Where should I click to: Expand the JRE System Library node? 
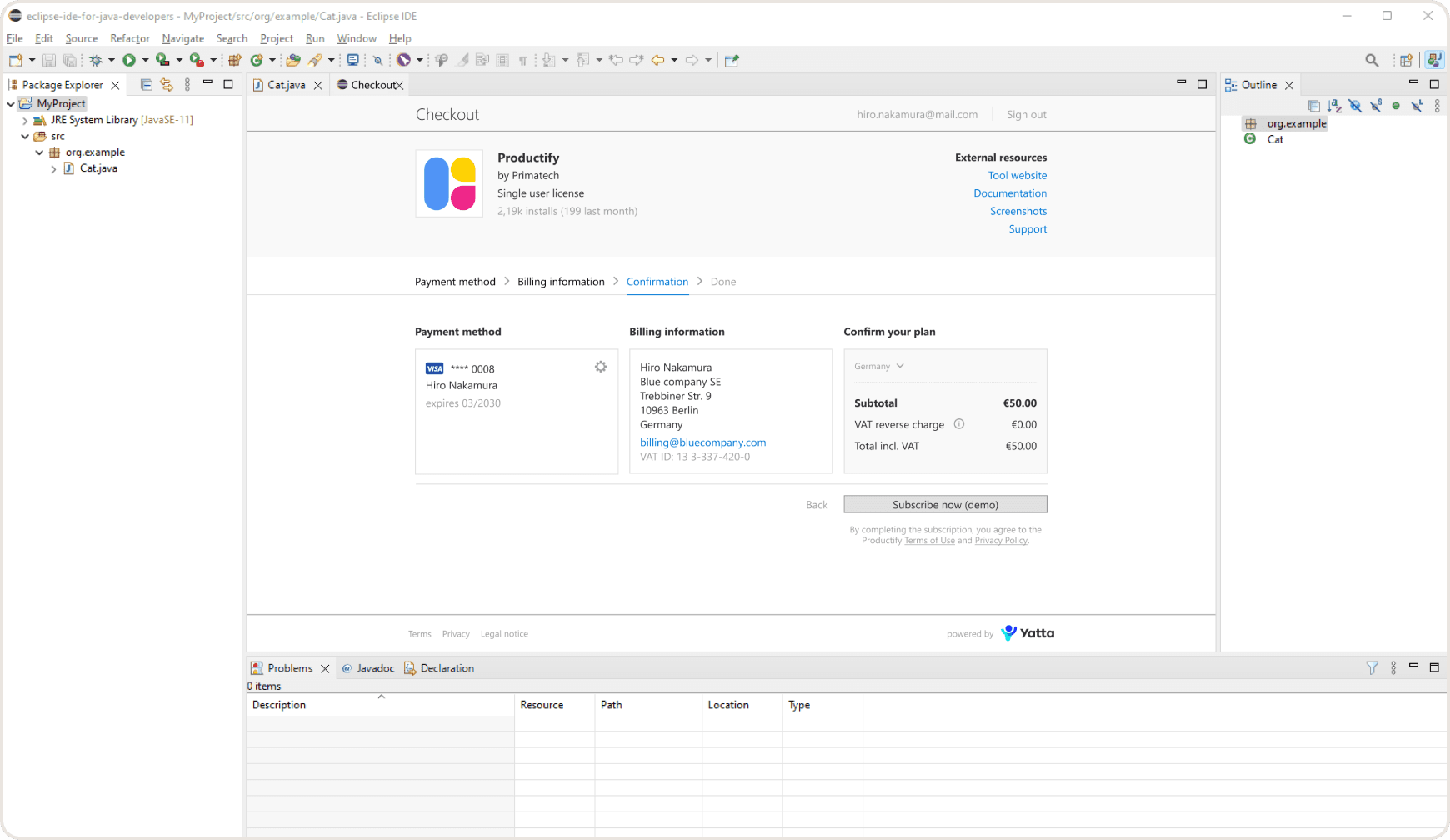click(x=25, y=121)
